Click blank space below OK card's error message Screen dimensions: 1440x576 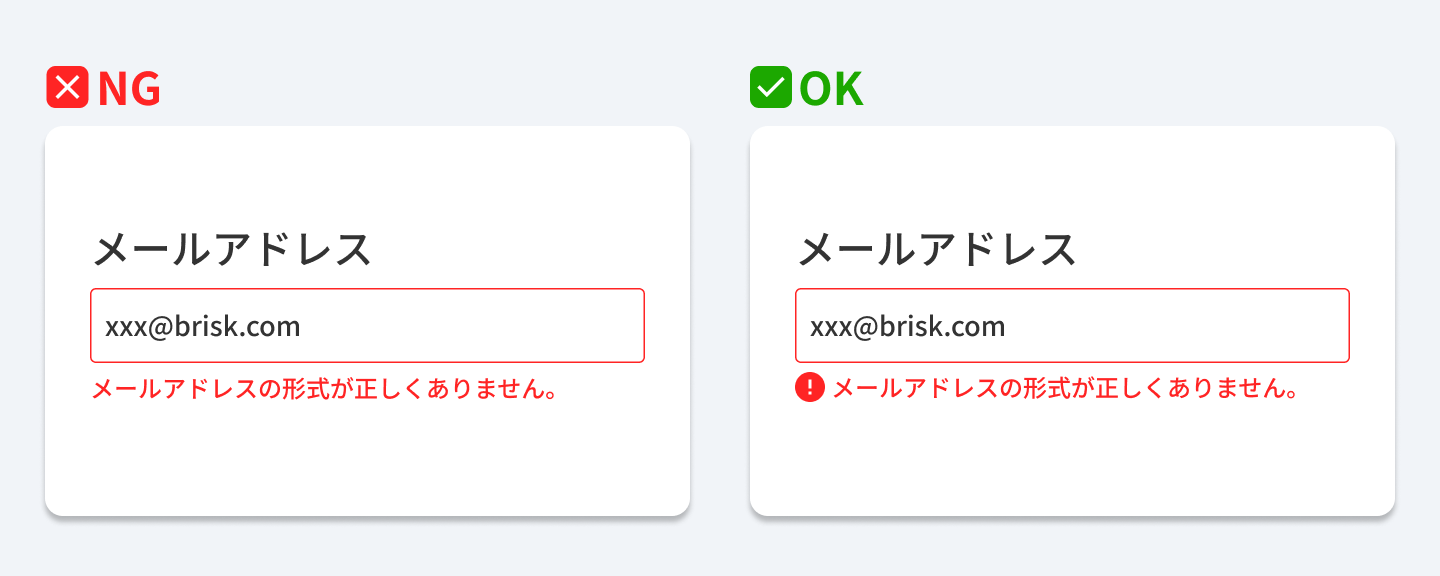tap(1072, 460)
